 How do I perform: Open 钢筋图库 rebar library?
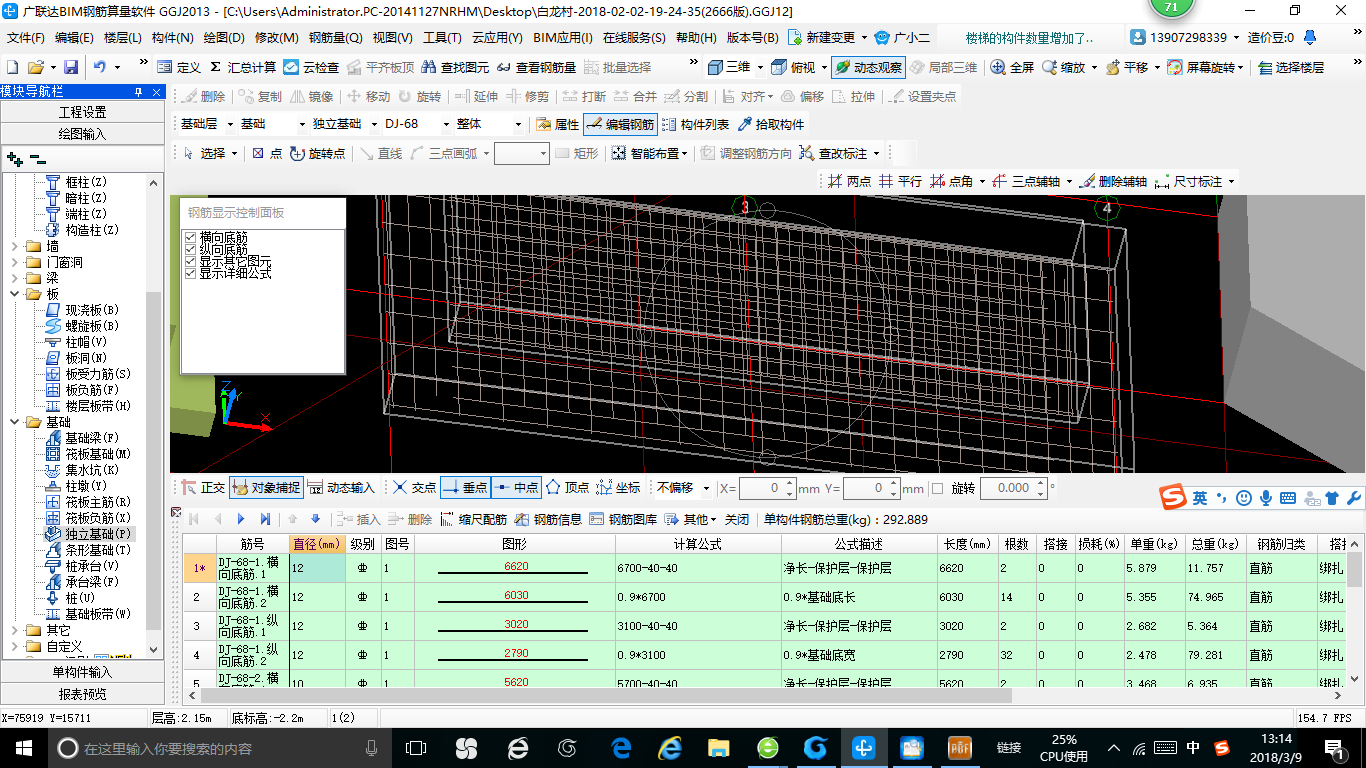[623, 519]
